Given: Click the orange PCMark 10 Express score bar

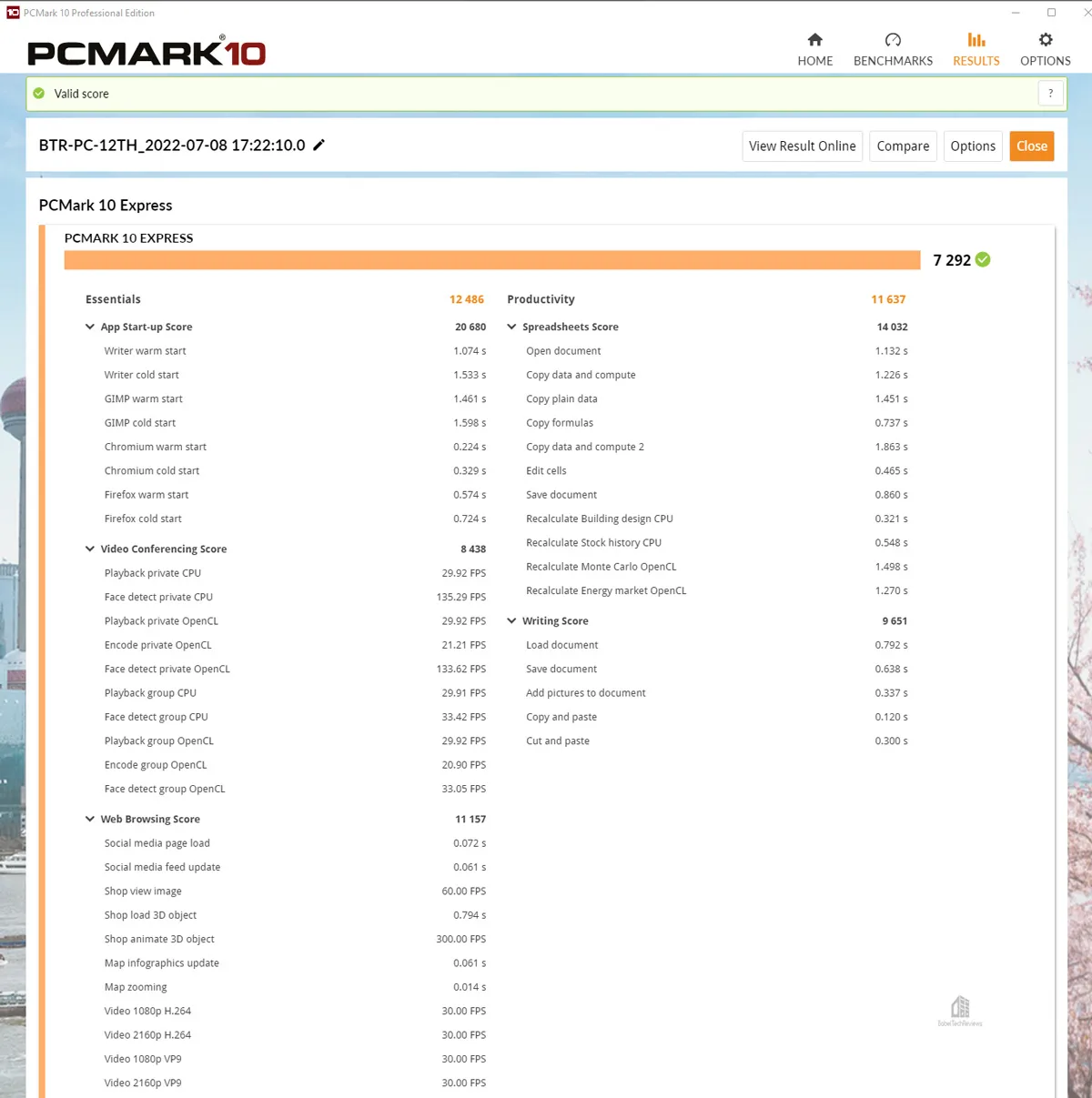Looking at the screenshot, I should point(492,260).
